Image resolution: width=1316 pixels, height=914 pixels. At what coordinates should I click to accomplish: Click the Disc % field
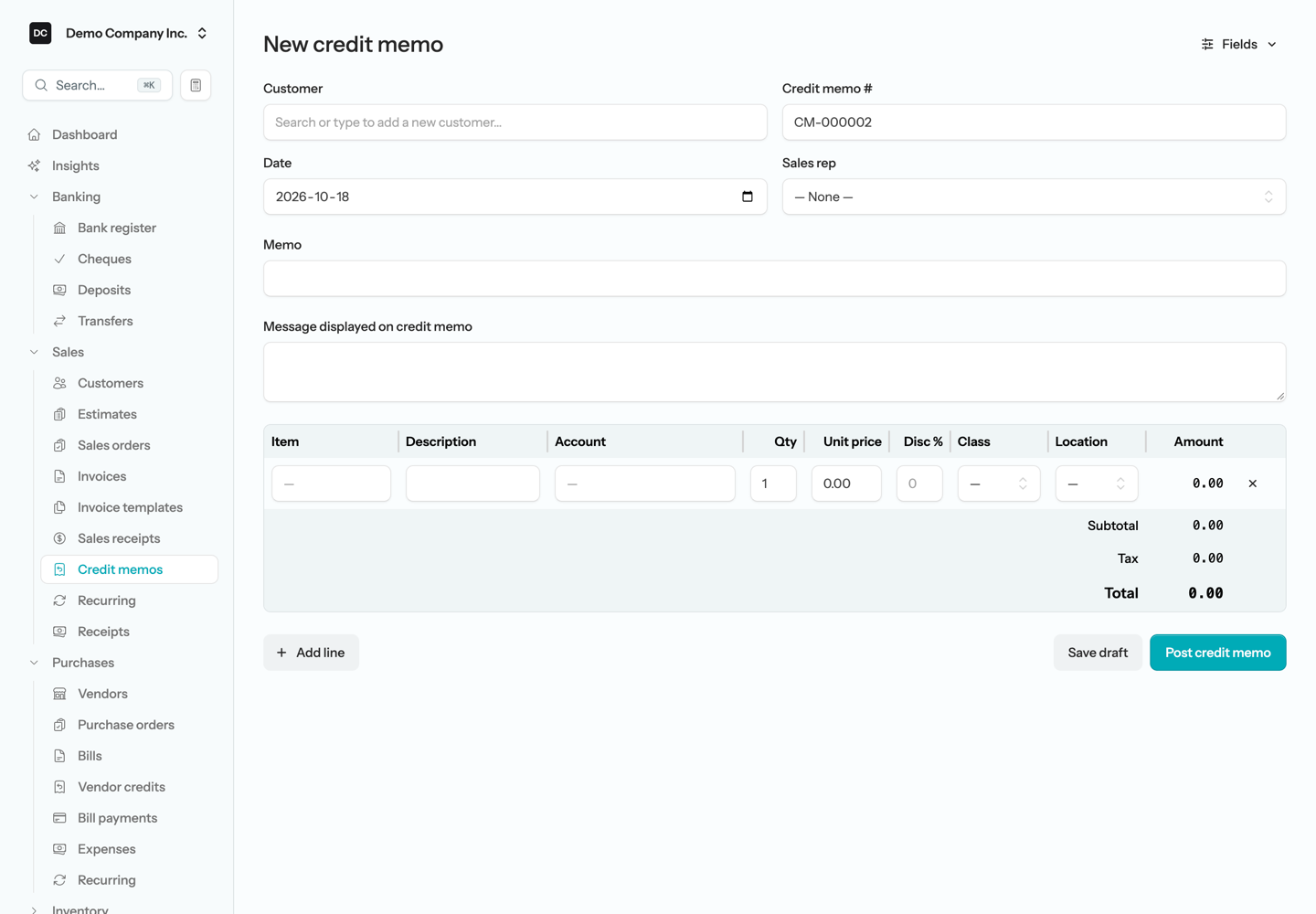[919, 484]
